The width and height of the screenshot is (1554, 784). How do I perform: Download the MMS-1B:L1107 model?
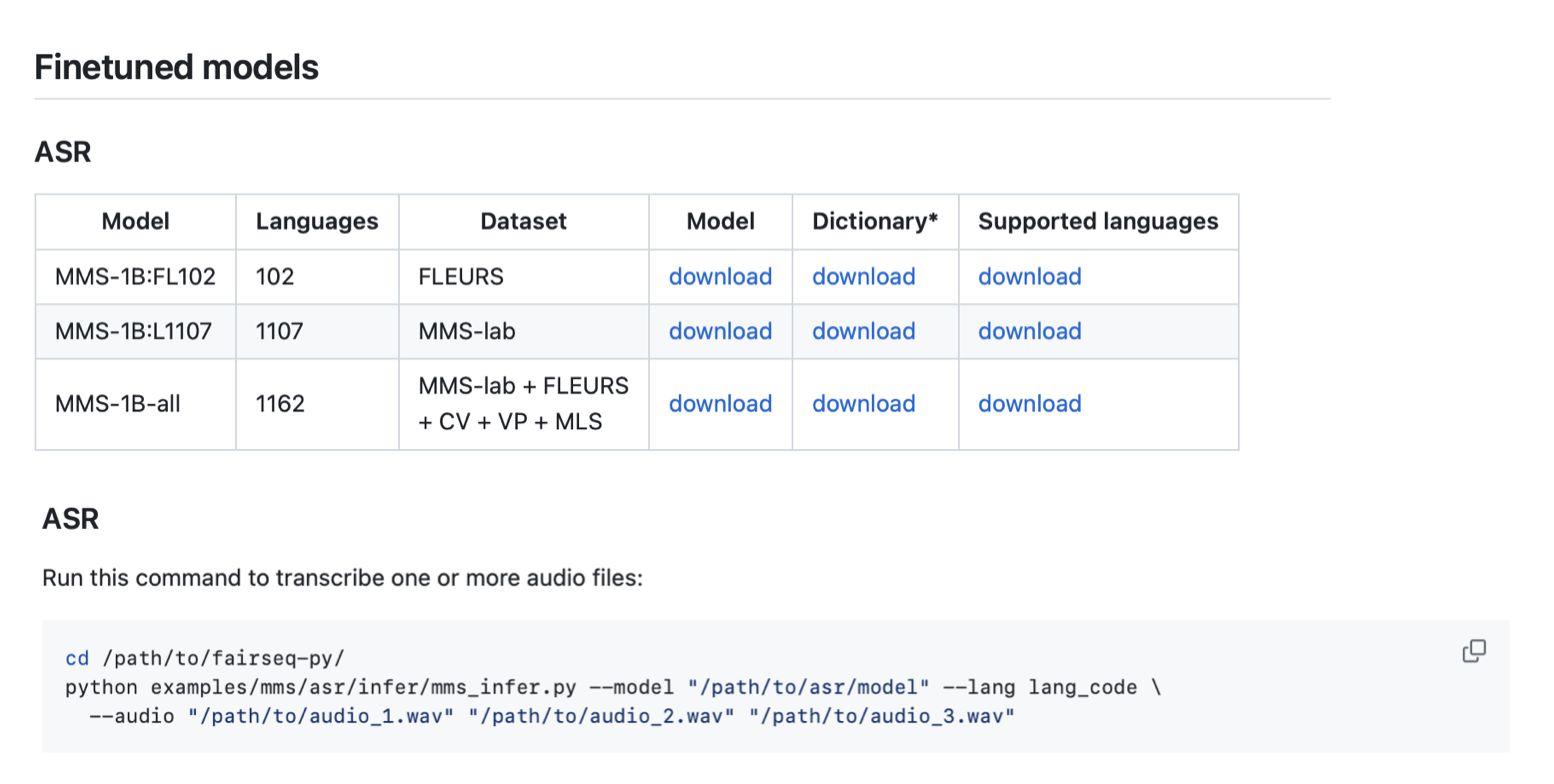(720, 331)
